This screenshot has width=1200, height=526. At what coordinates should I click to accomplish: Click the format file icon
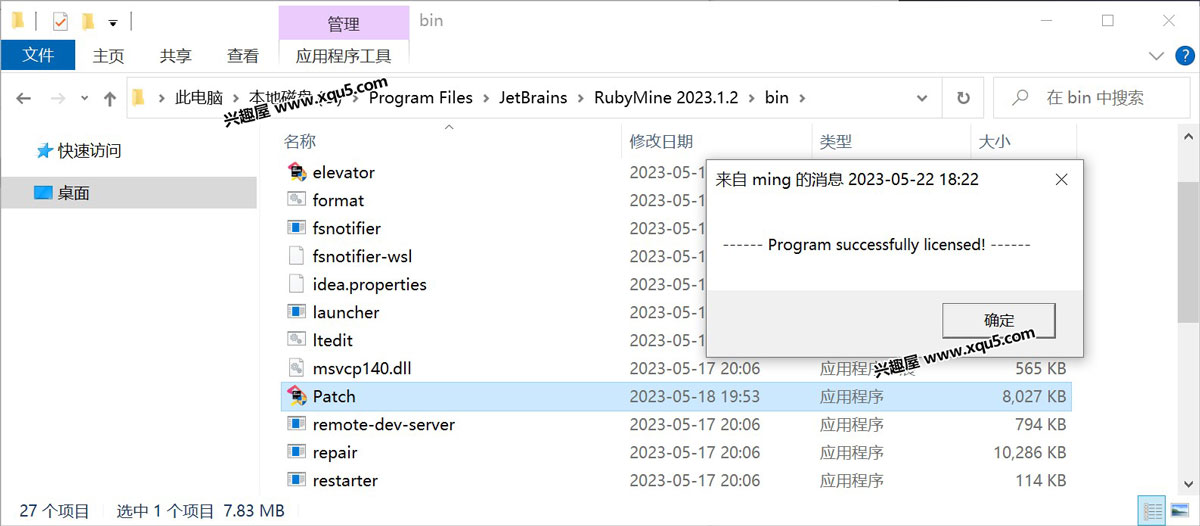(296, 200)
